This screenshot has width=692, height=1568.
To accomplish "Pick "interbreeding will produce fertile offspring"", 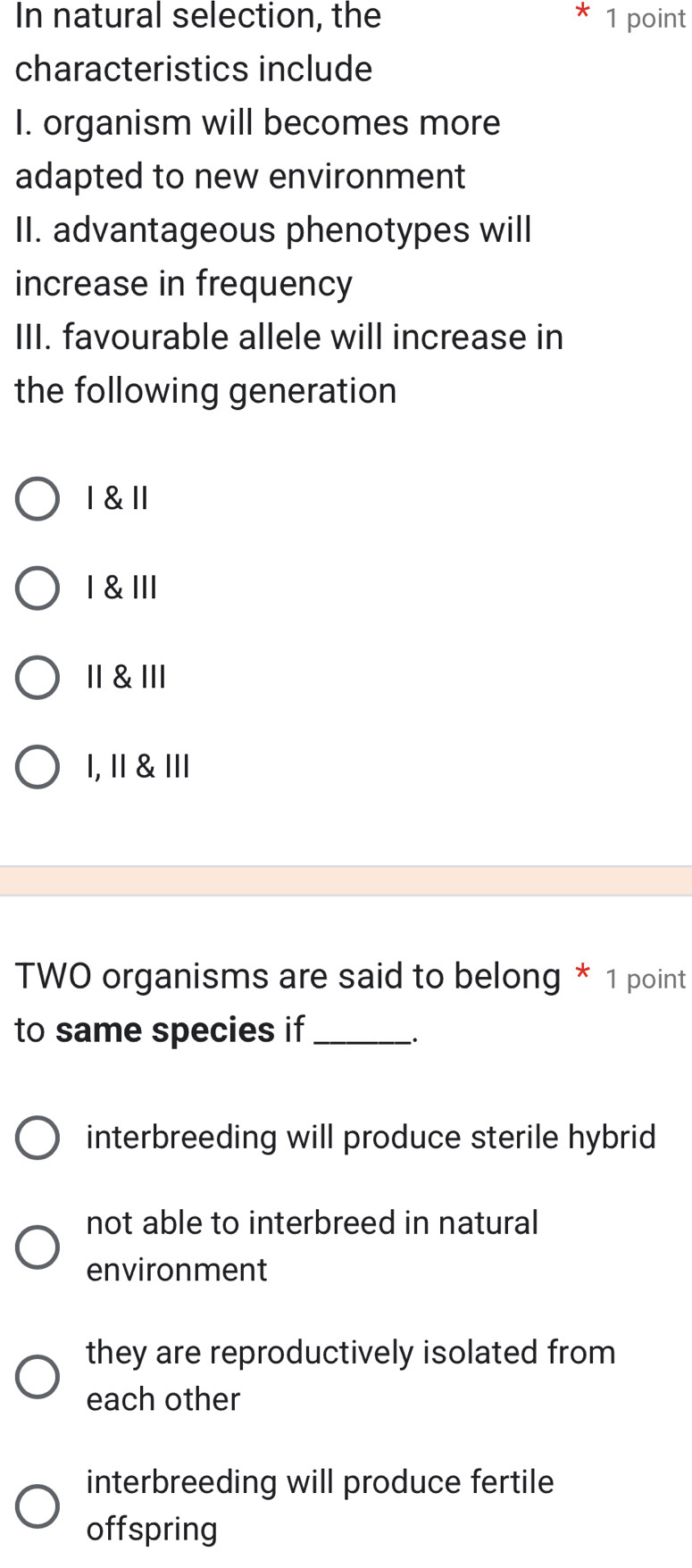I will tap(37, 1505).
